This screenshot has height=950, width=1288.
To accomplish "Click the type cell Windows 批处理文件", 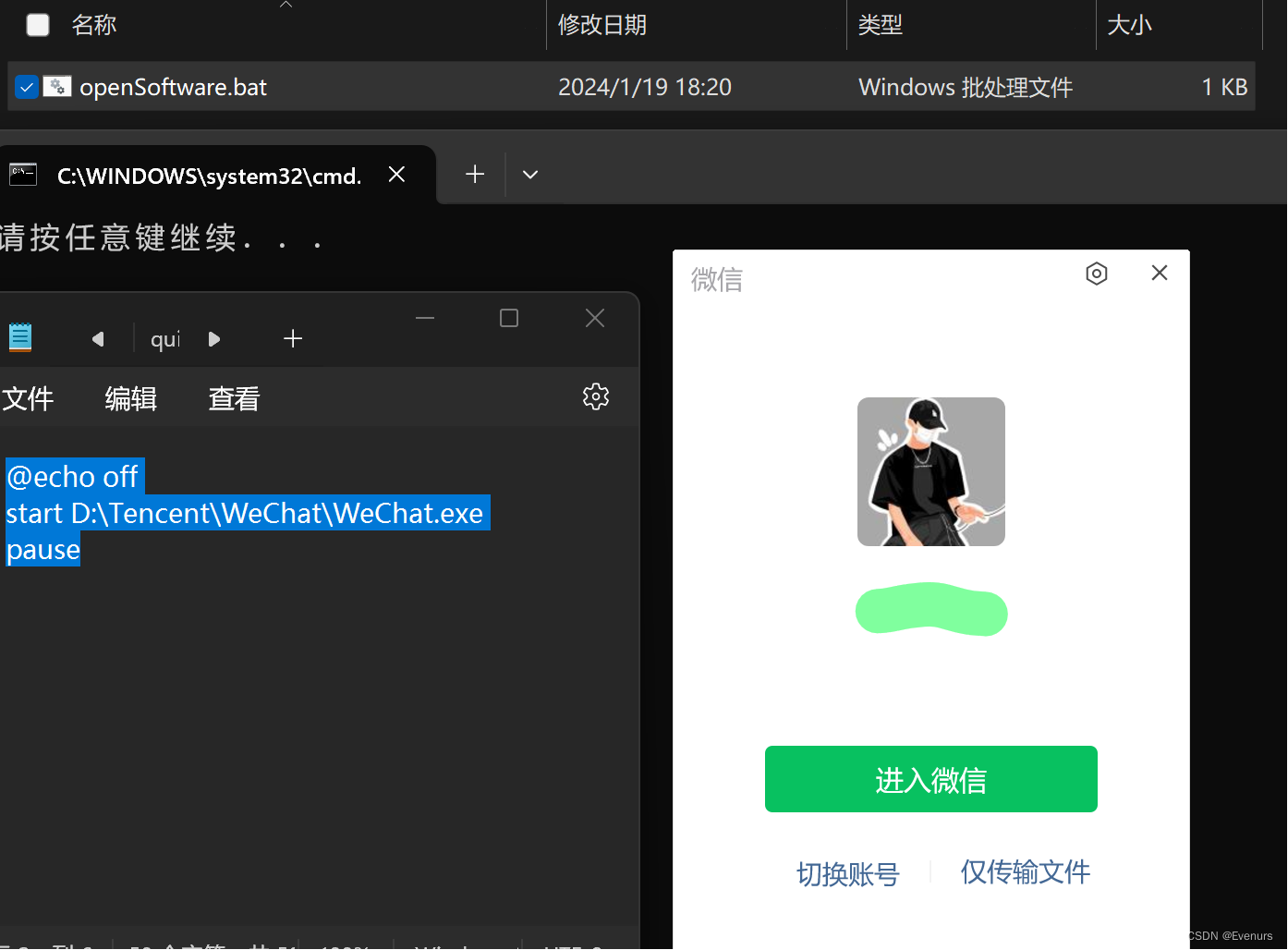I will click(x=966, y=87).
